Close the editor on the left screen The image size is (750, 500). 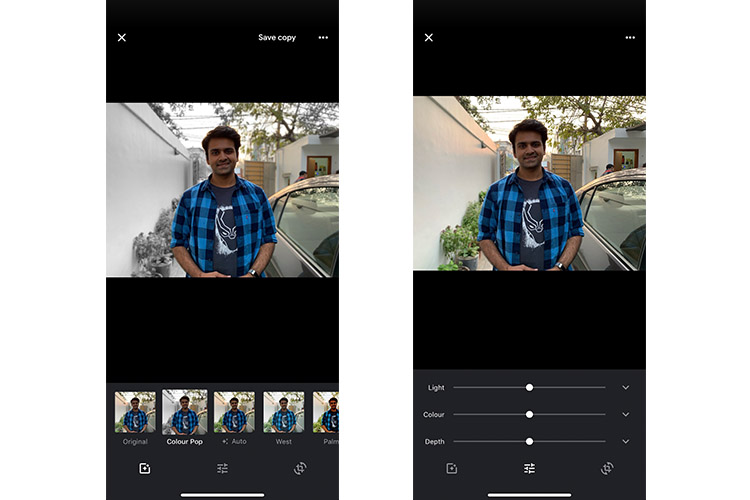122,37
